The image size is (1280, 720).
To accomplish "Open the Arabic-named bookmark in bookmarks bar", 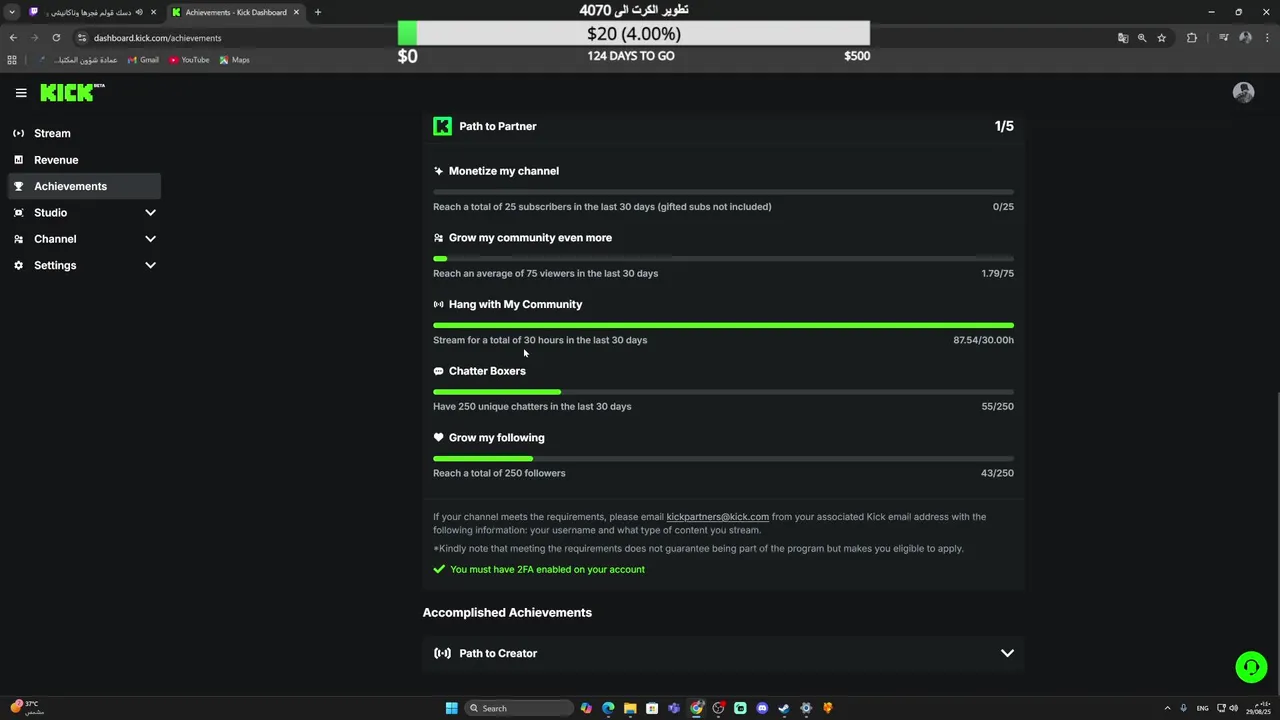I will tap(77, 60).
